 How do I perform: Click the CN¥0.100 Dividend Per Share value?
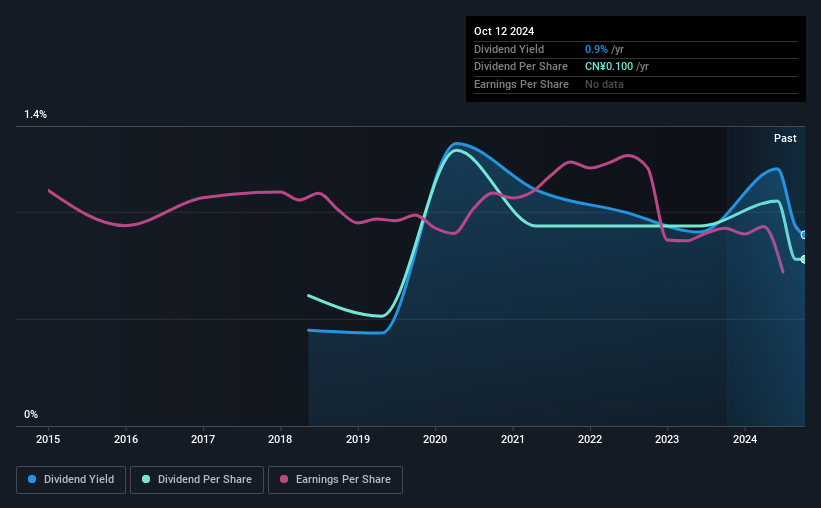click(609, 67)
